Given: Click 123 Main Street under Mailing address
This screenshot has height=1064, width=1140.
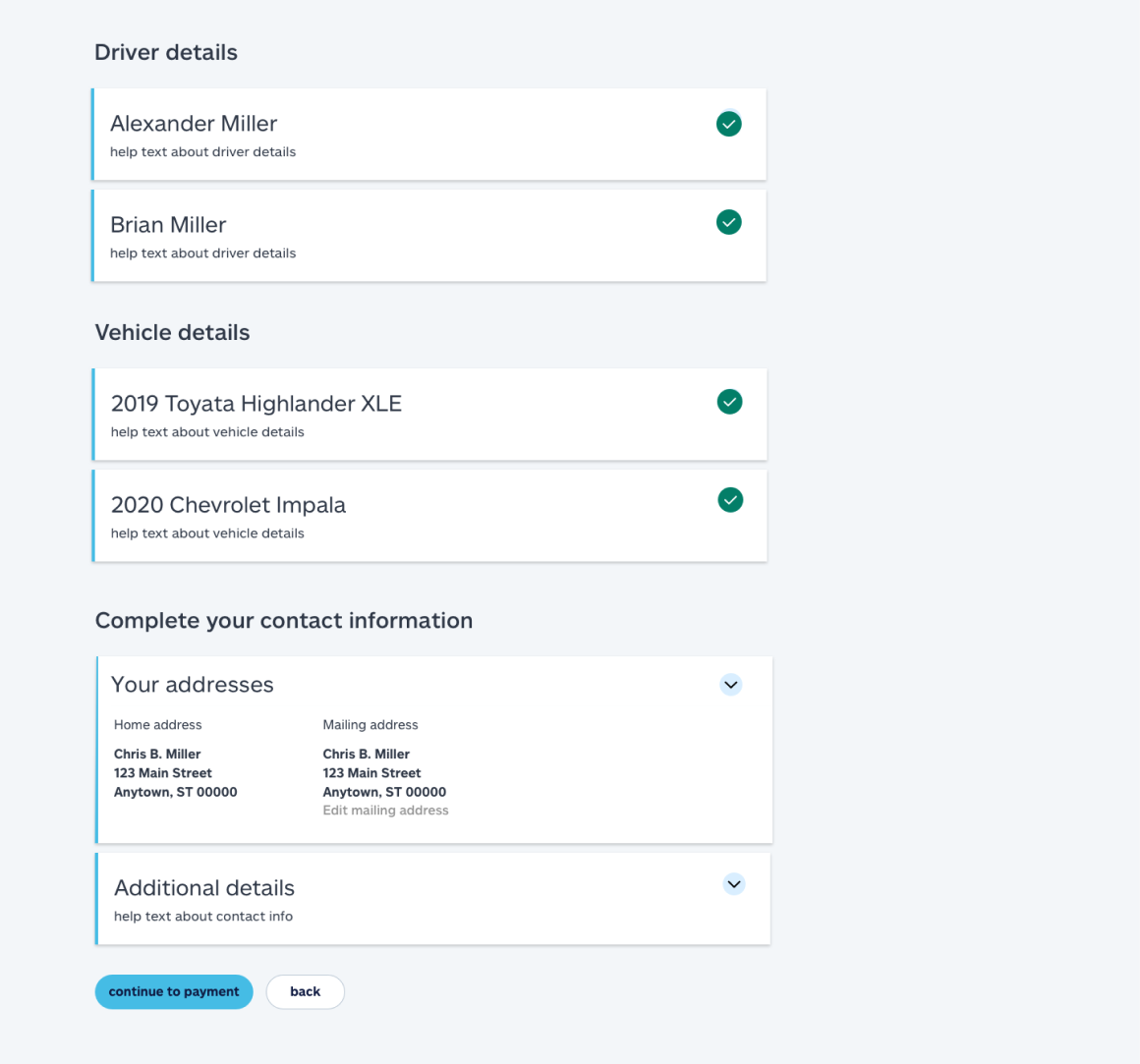Looking at the screenshot, I should (371, 773).
